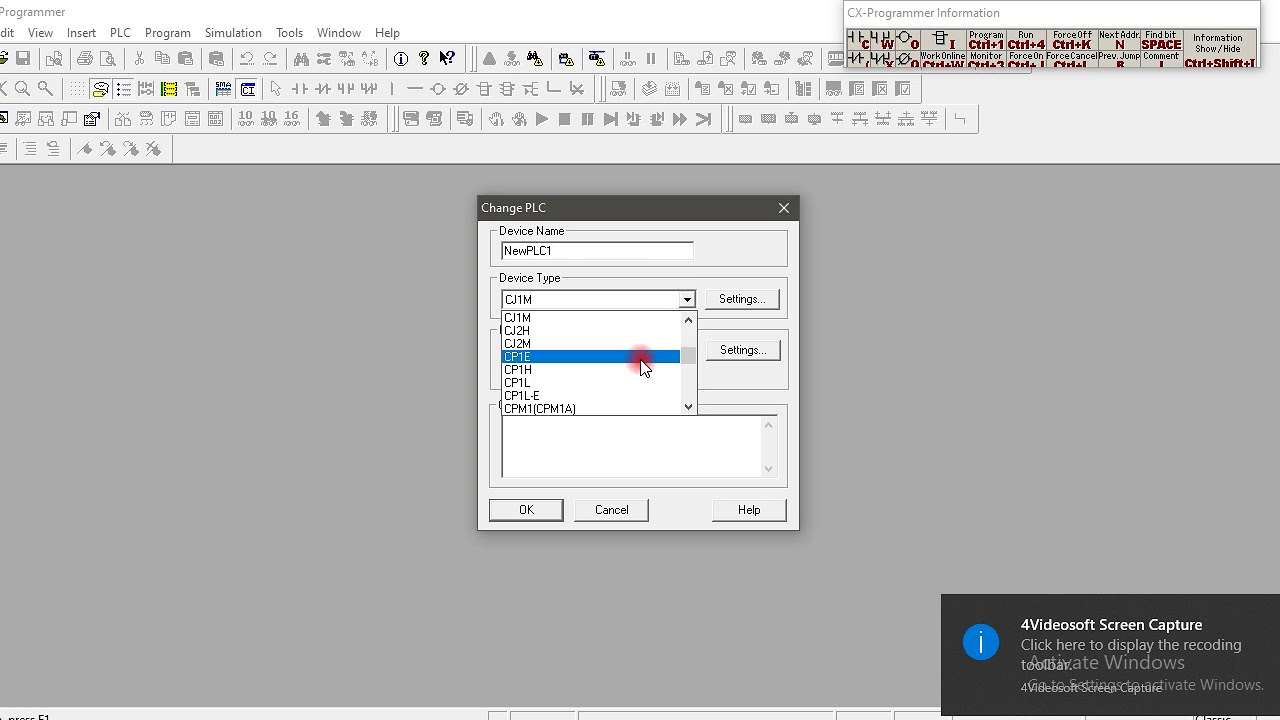Click the Cut scissors icon
1280x720 pixels.
pyautogui.click(x=139, y=59)
